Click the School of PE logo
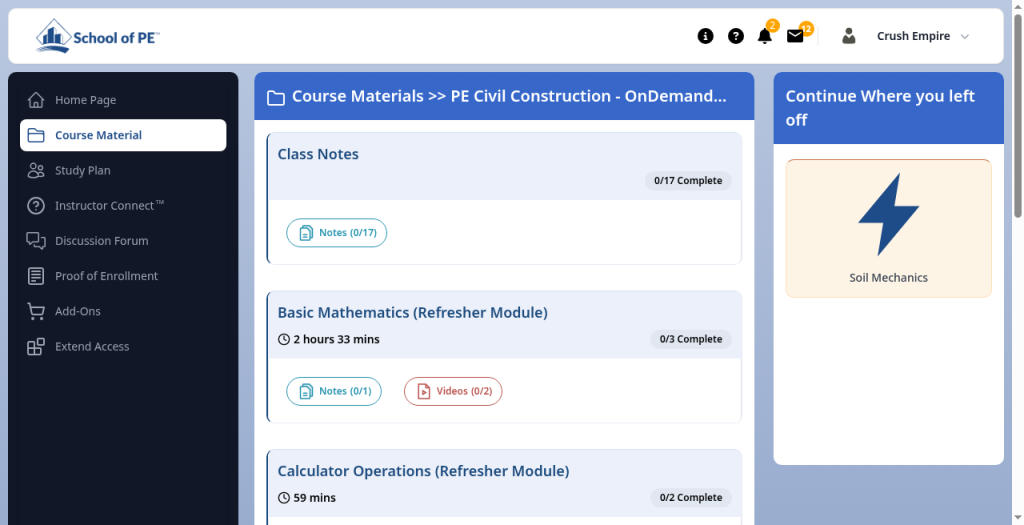The width and height of the screenshot is (1024, 525). click(x=97, y=36)
